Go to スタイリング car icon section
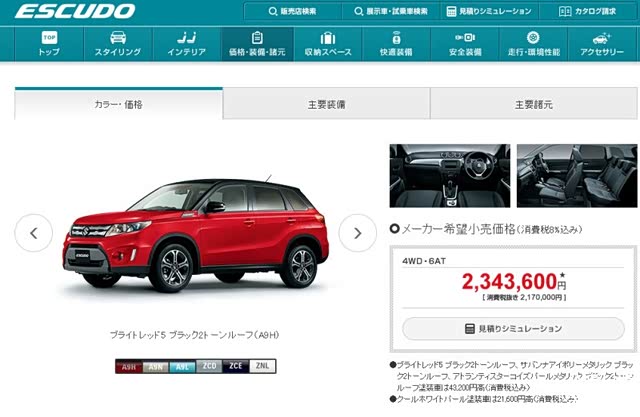 coord(118,44)
